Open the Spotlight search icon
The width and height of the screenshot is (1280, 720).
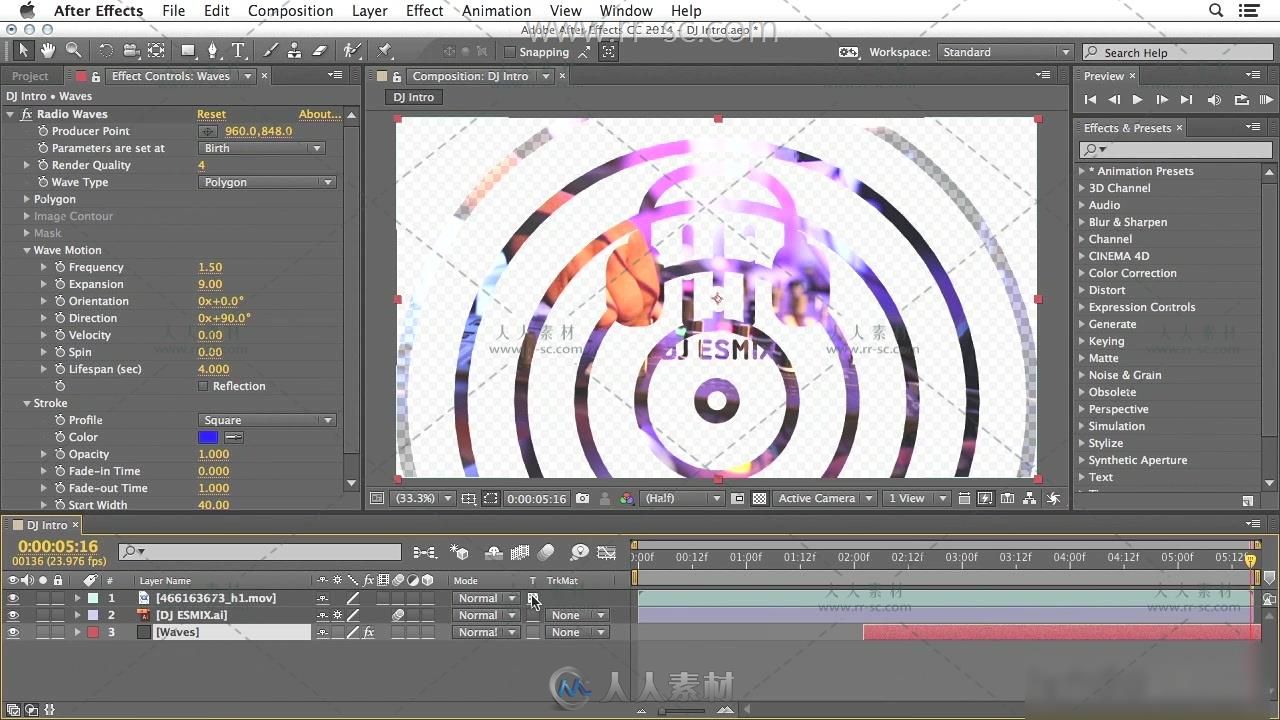tap(1216, 10)
